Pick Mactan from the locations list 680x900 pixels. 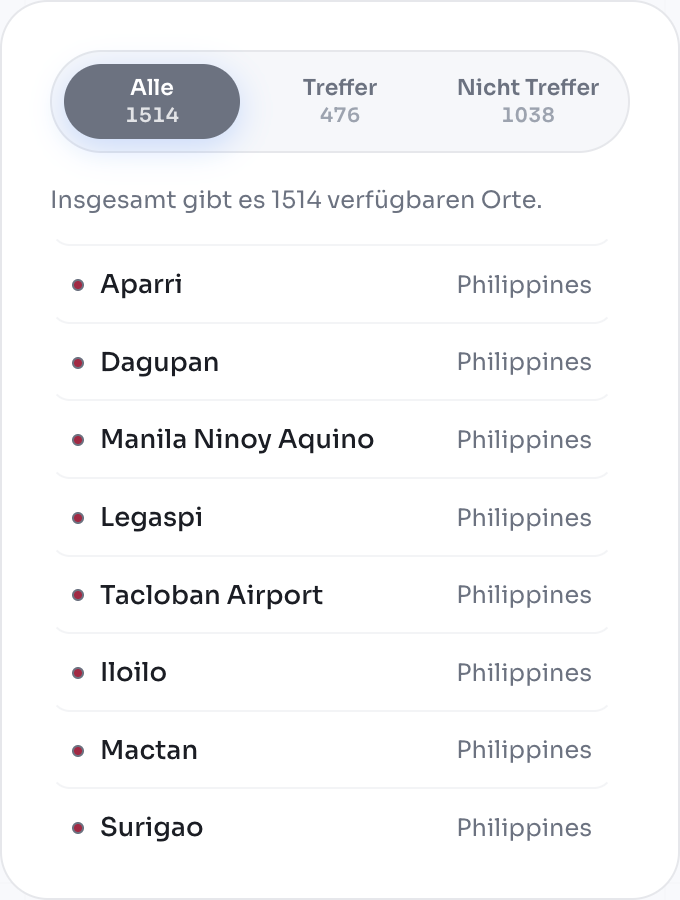click(149, 750)
